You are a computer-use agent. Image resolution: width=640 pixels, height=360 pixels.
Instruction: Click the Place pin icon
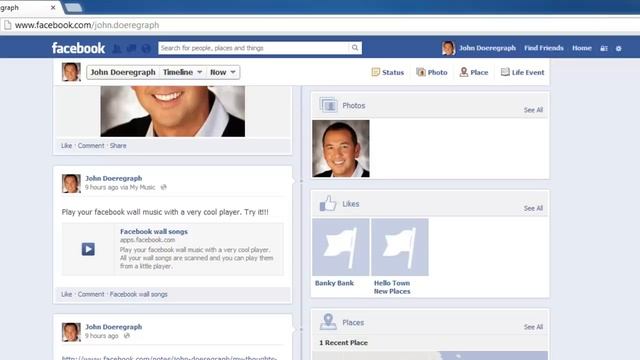tap(464, 72)
